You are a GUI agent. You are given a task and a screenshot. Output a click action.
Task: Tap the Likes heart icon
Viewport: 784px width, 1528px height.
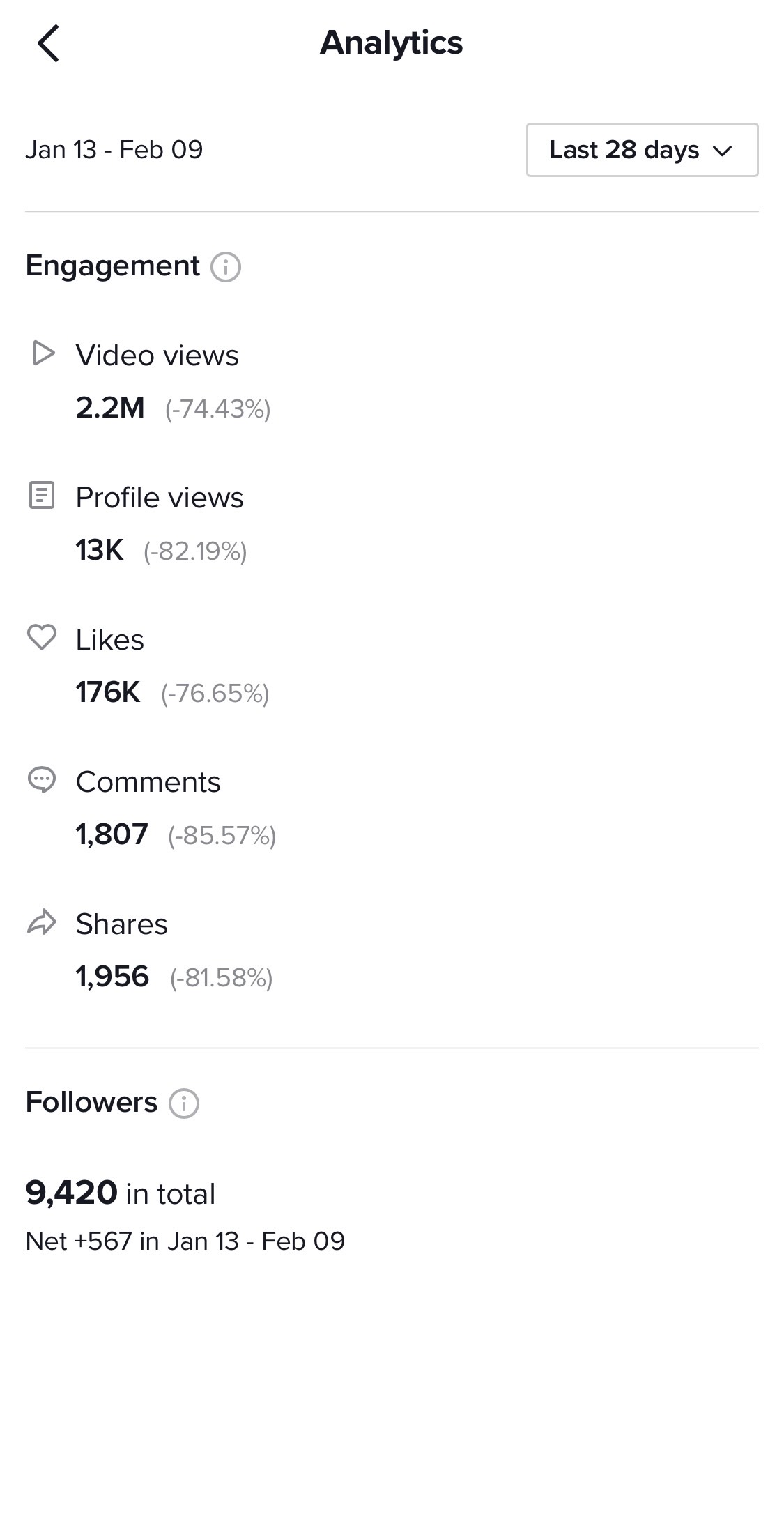coord(42,637)
